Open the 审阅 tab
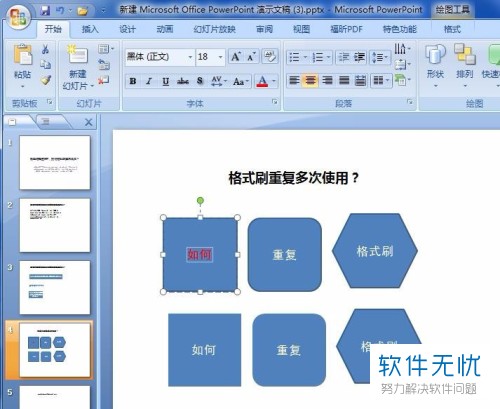500x409 pixels. (x=264, y=29)
